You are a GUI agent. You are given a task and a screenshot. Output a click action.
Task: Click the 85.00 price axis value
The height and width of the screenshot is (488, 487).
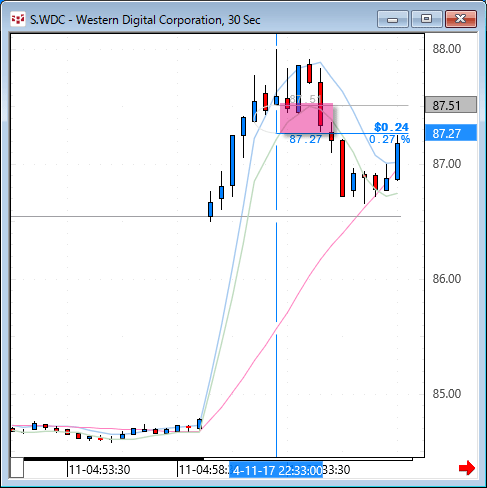[447, 394]
